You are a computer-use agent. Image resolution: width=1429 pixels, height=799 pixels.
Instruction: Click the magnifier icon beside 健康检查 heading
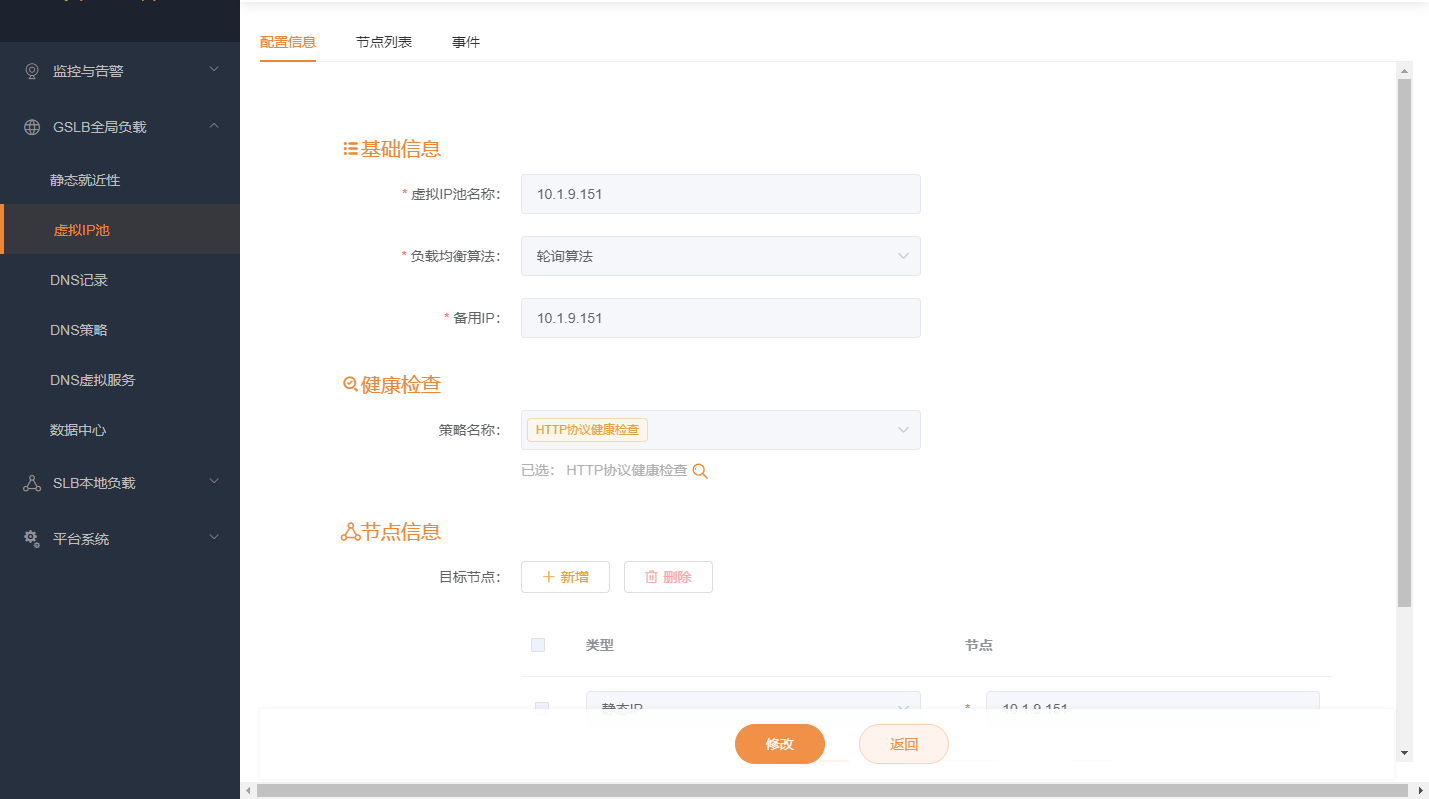(348, 383)
